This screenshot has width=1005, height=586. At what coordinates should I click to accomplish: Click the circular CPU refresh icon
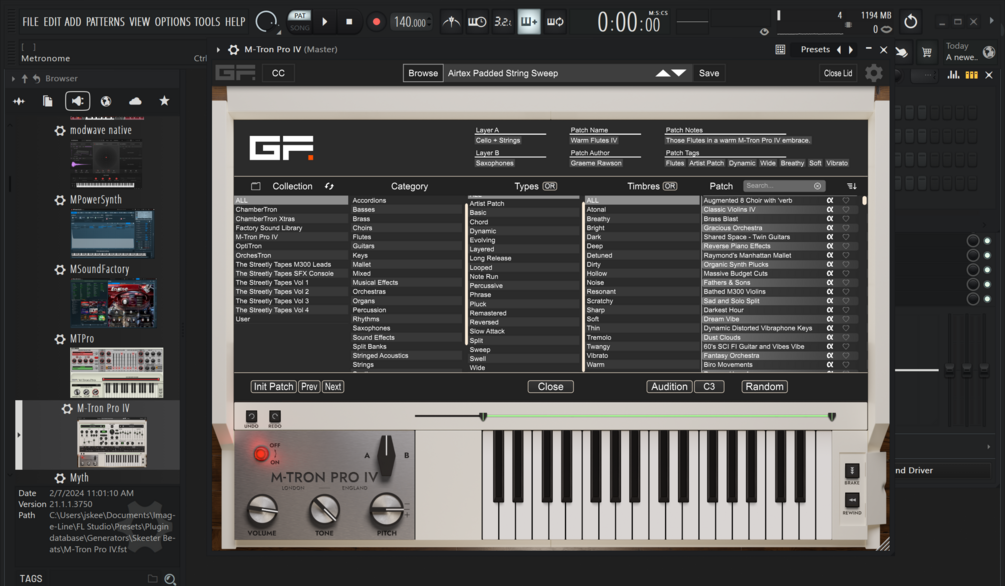(x=910, y=22)
